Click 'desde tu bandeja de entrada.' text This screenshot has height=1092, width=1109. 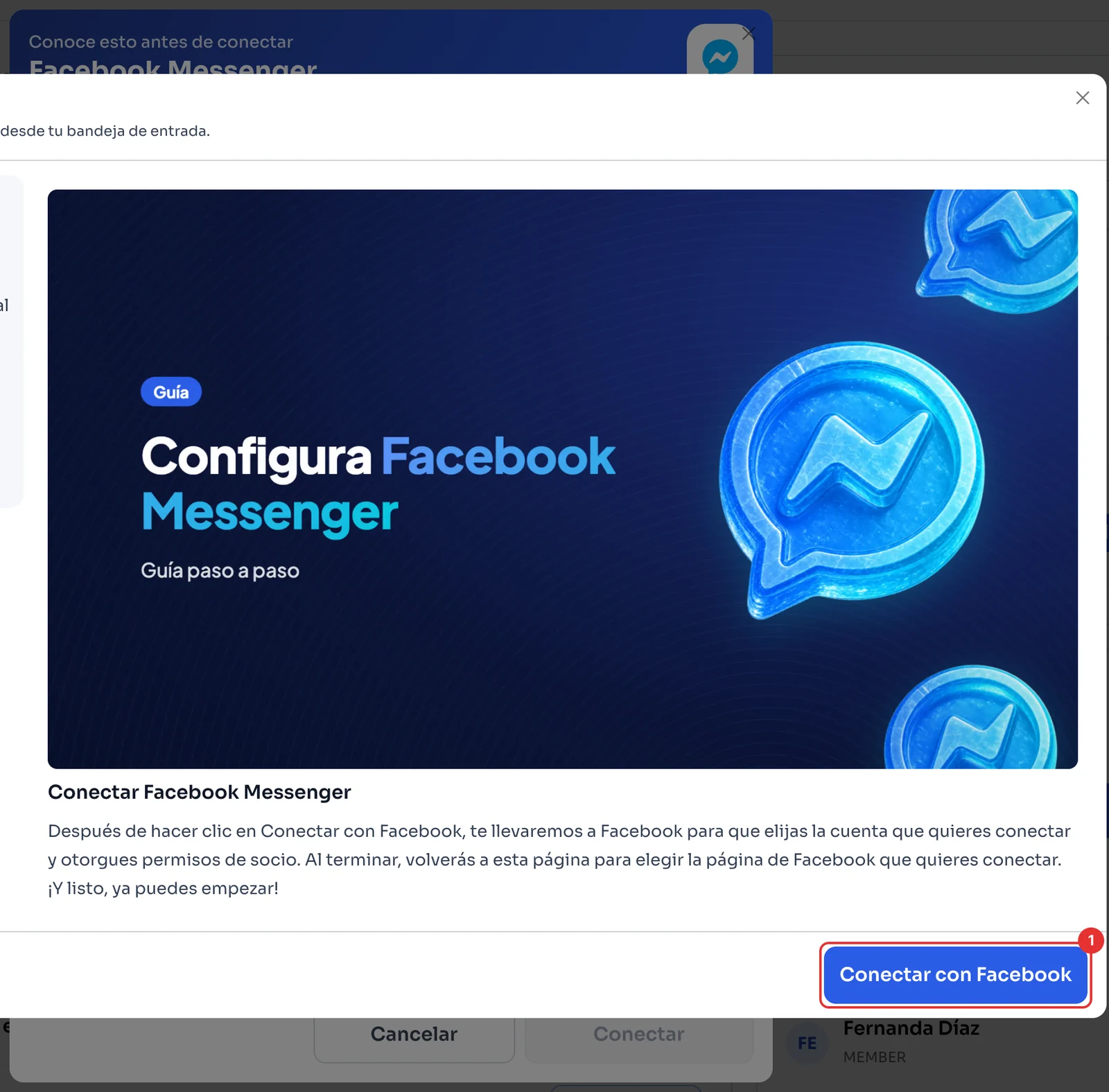(x=105, y=131)
